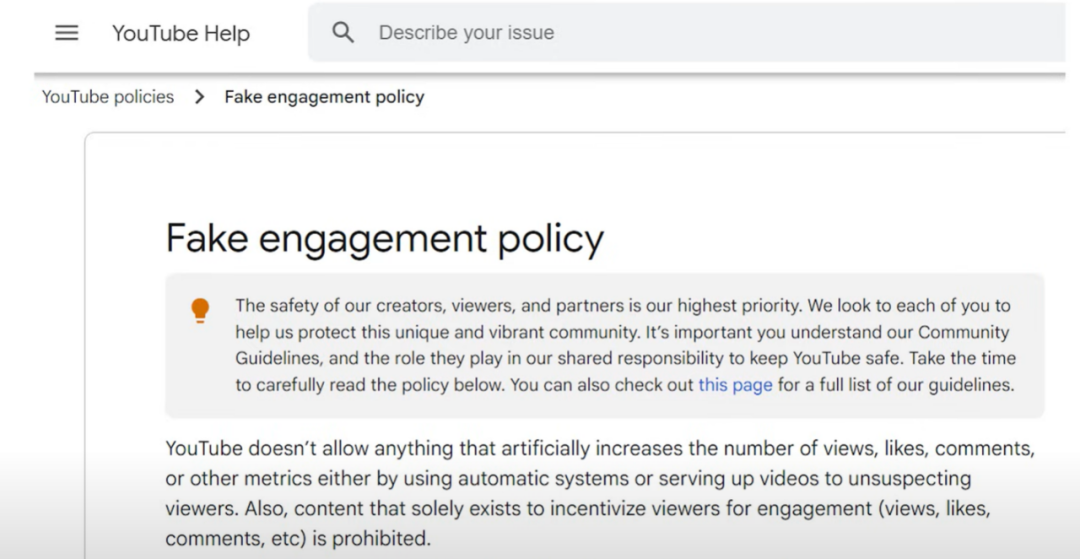
Task: Open the "YouTube policies" breadcrumb link
Action: (x=108, y=97)
